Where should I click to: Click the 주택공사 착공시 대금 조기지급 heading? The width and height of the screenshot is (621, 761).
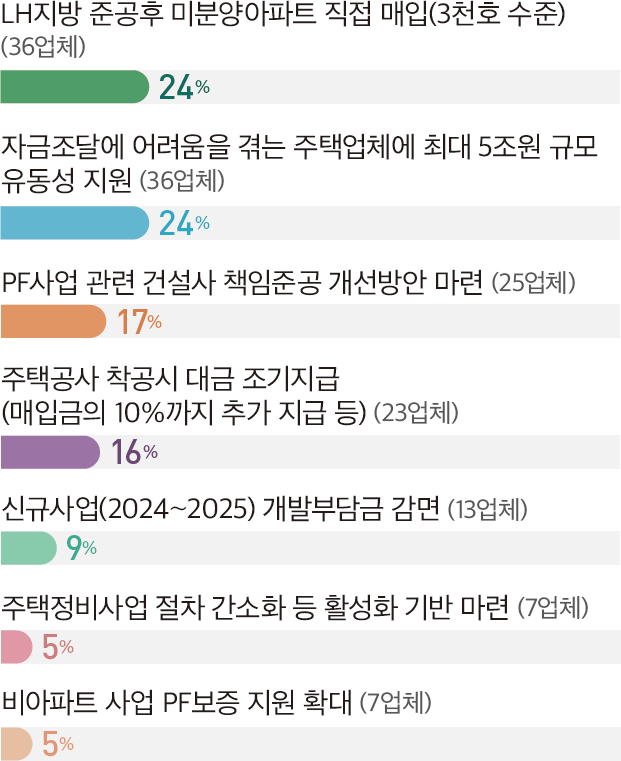click(171, 379)
